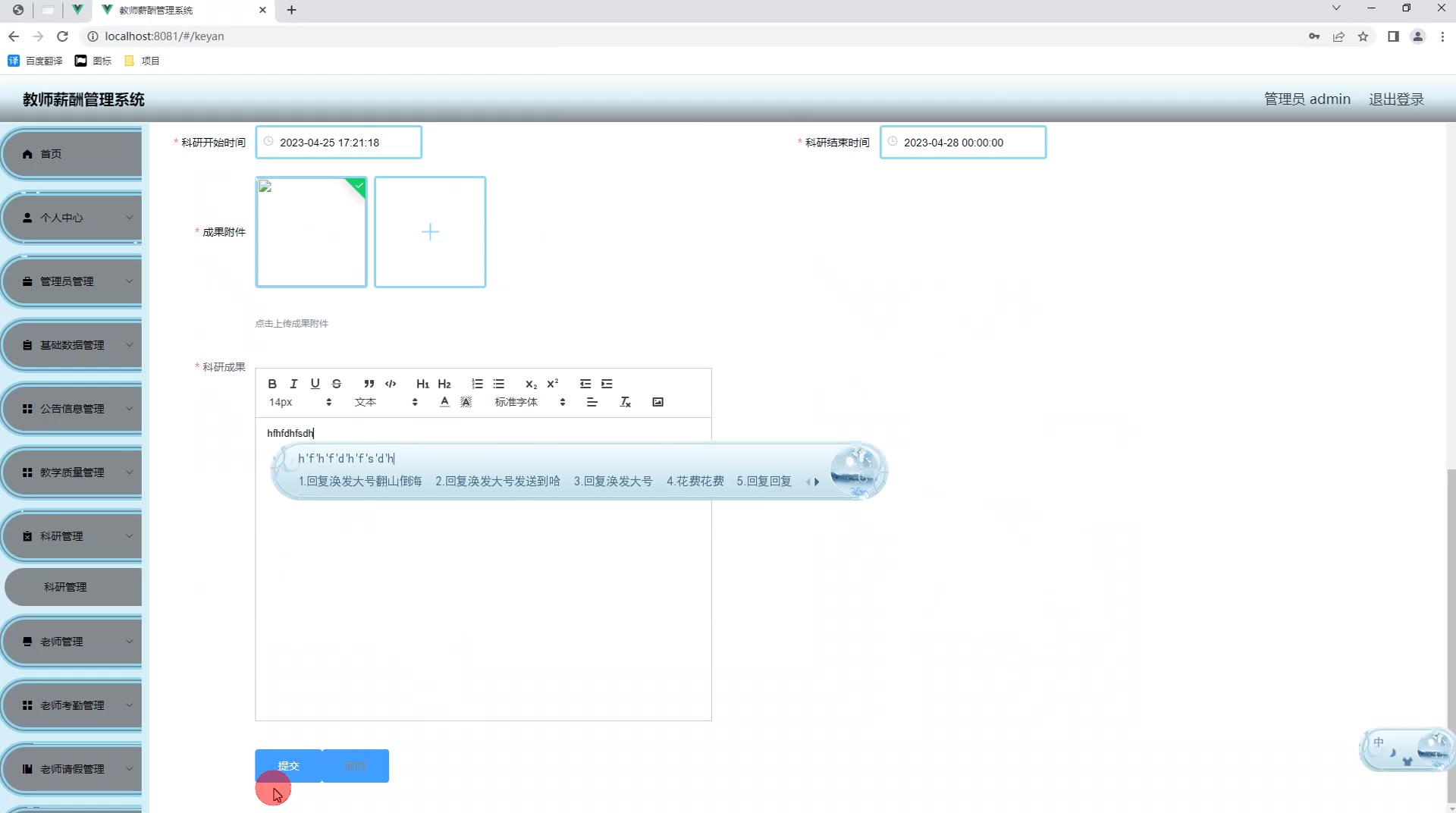Open the text alignment options
This screenshot has width=1456, height=813.
(x=592, y=402)
